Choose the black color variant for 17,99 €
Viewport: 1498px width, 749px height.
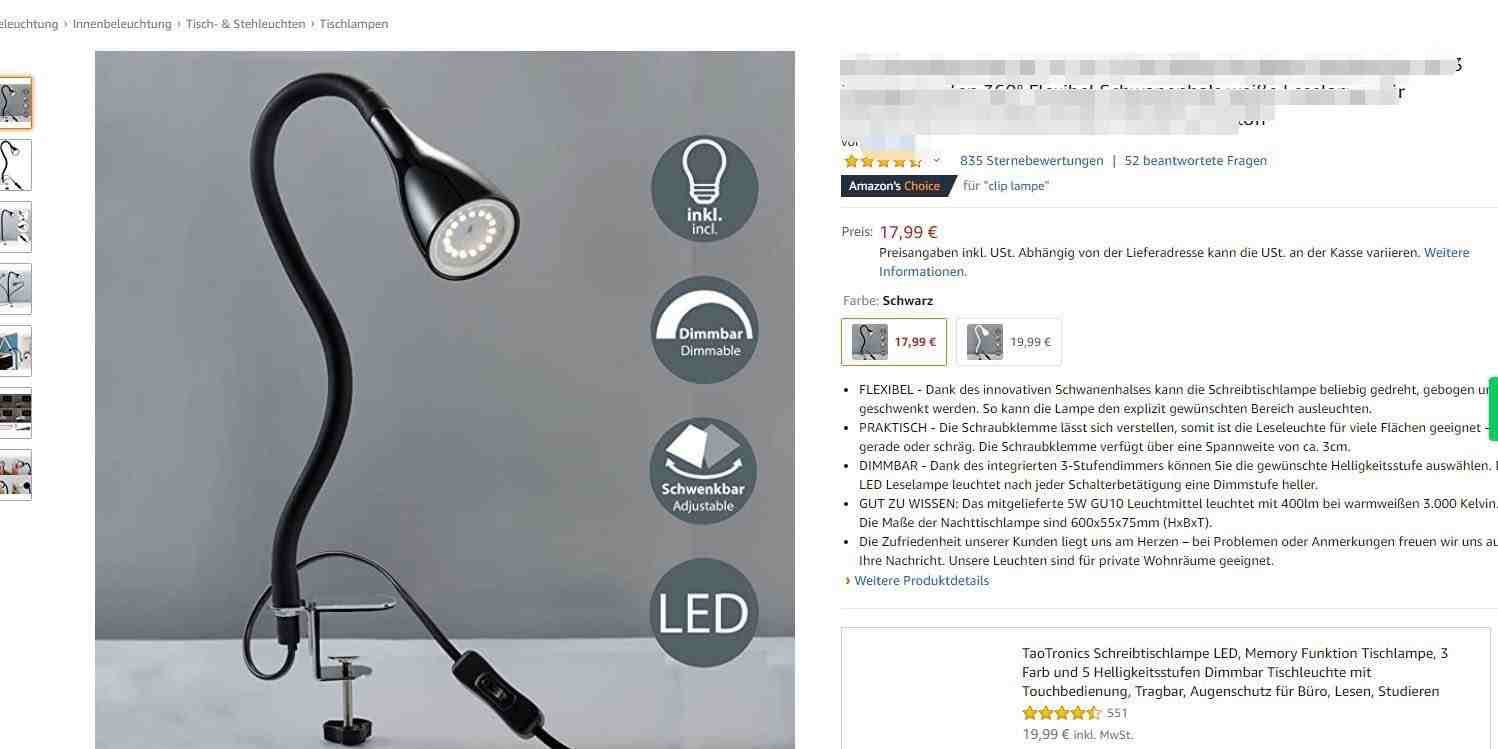tap(893, 342)
